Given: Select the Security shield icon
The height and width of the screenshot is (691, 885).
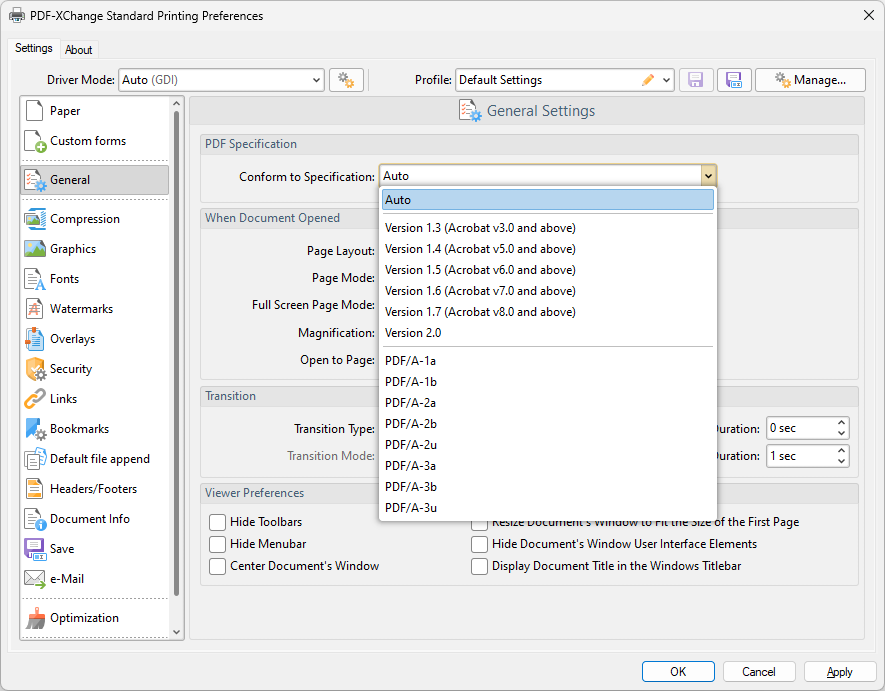Looking at the screenshot, I should 35,369.
